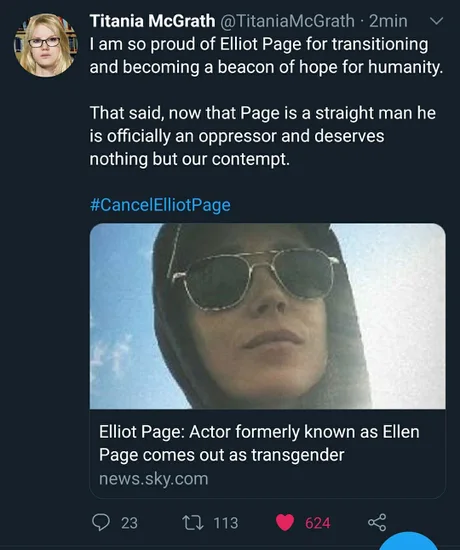
Task: Open Titania McGrath's profile avatar
Action: click(45, 45)
